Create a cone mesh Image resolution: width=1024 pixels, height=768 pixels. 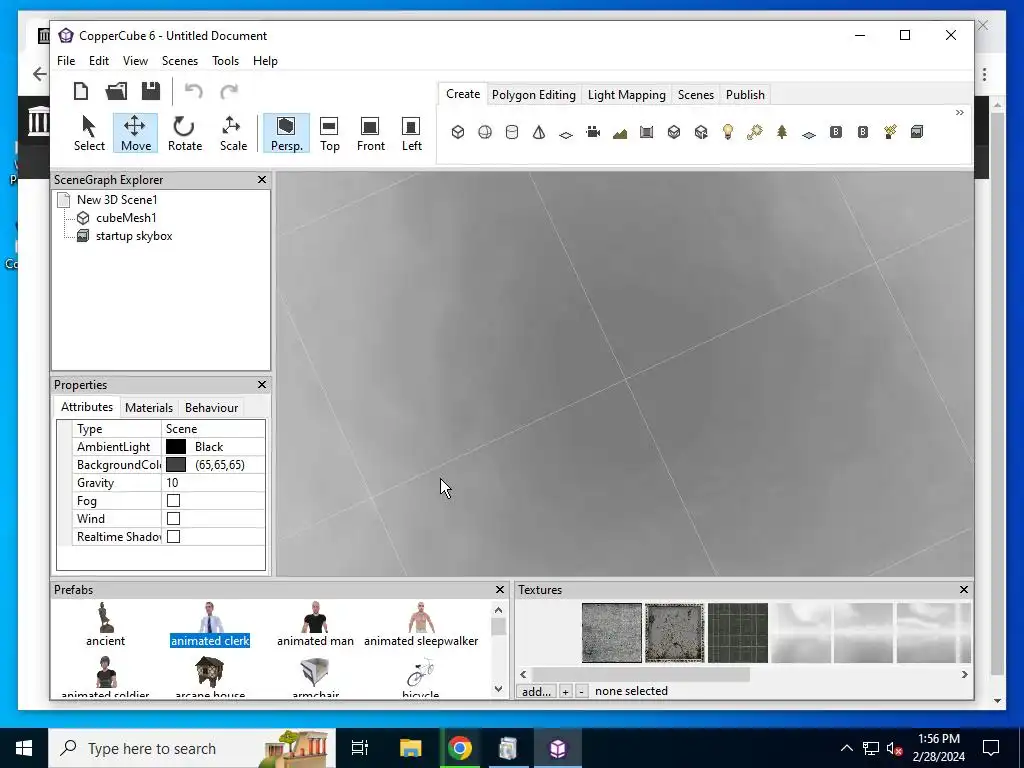[x=539, y=132]
